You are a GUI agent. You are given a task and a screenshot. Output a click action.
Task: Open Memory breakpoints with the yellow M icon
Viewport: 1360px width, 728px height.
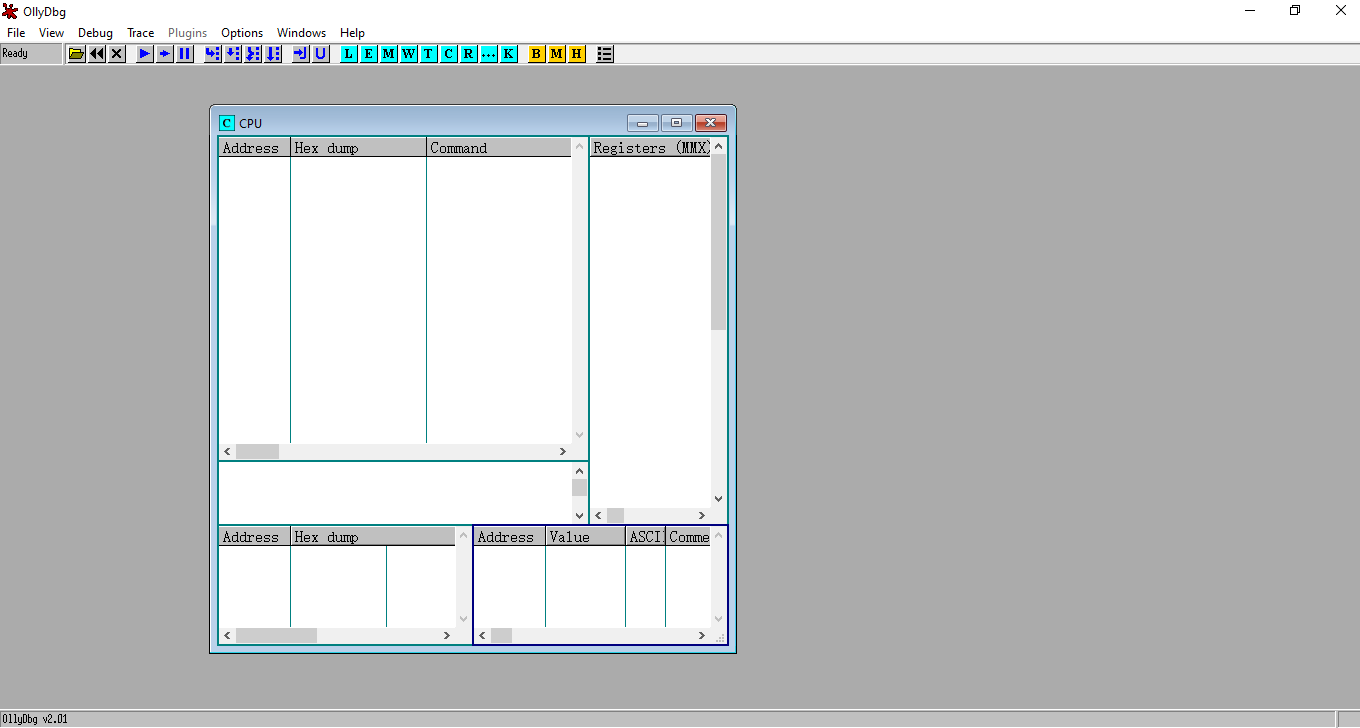(557, 54)
